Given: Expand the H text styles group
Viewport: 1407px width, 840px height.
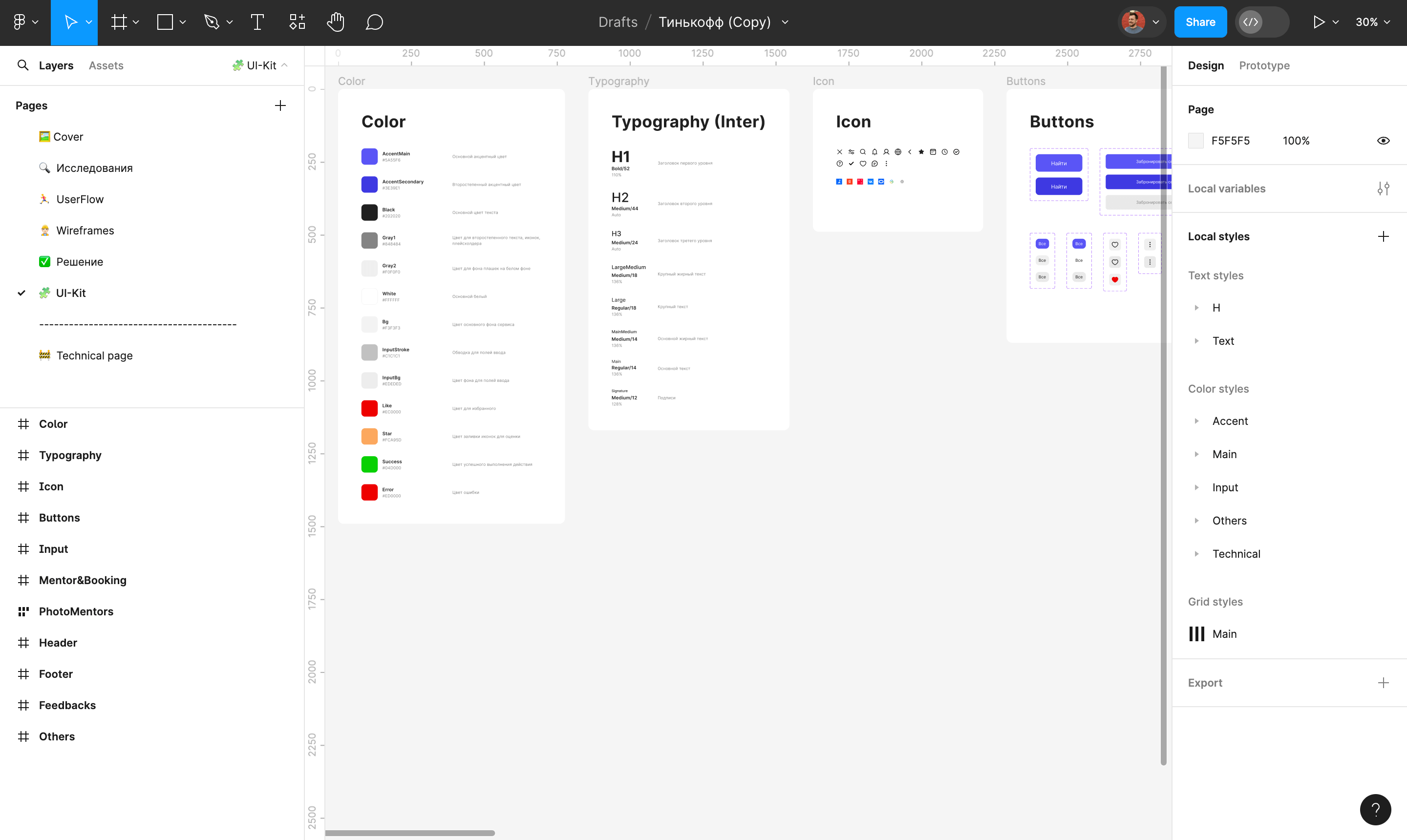Looking at the screenshot, I should coord(1196,308).
